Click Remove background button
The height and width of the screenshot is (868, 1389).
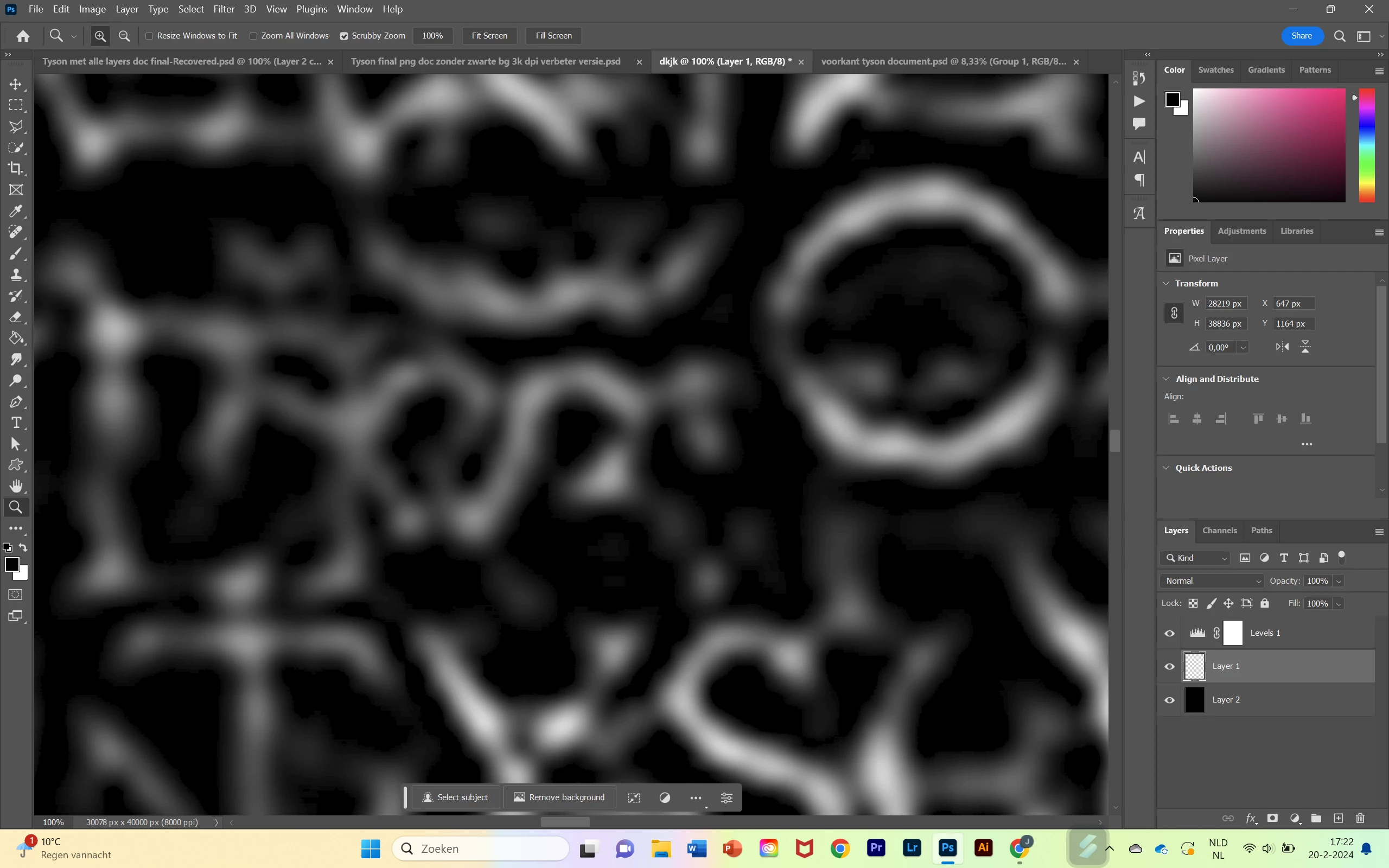[x=559, y=797]
